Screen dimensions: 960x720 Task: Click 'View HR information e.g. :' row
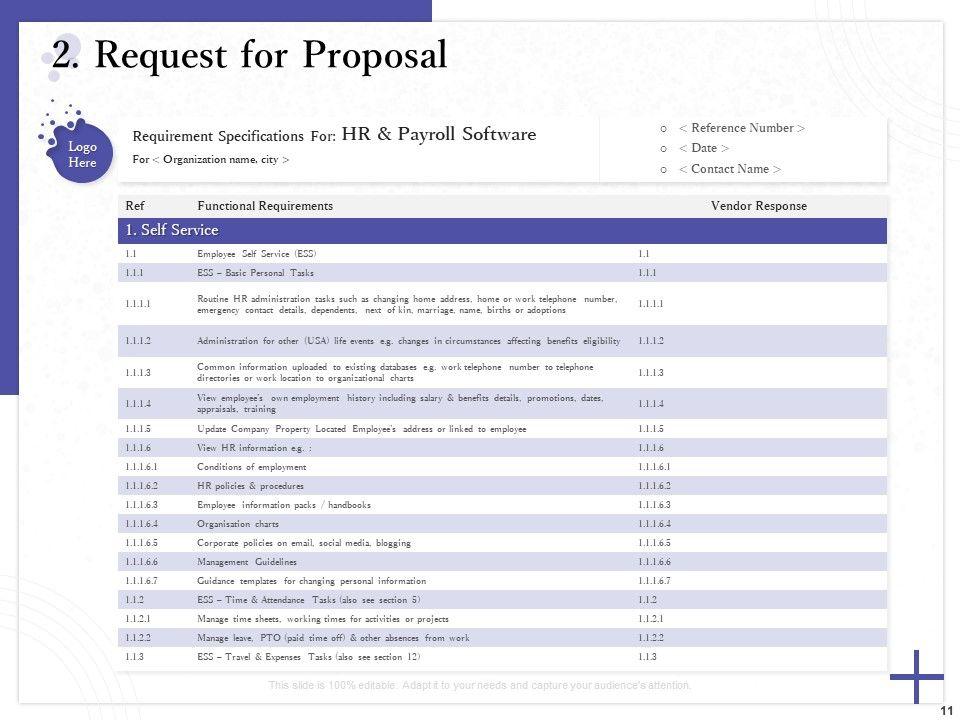pos(502,448)
